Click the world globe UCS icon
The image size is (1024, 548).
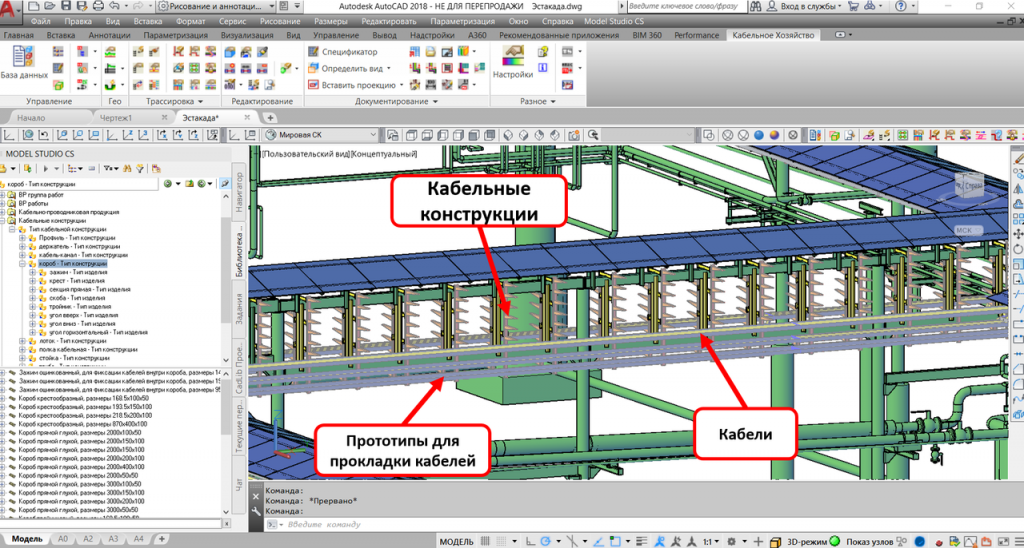[28, 135]
